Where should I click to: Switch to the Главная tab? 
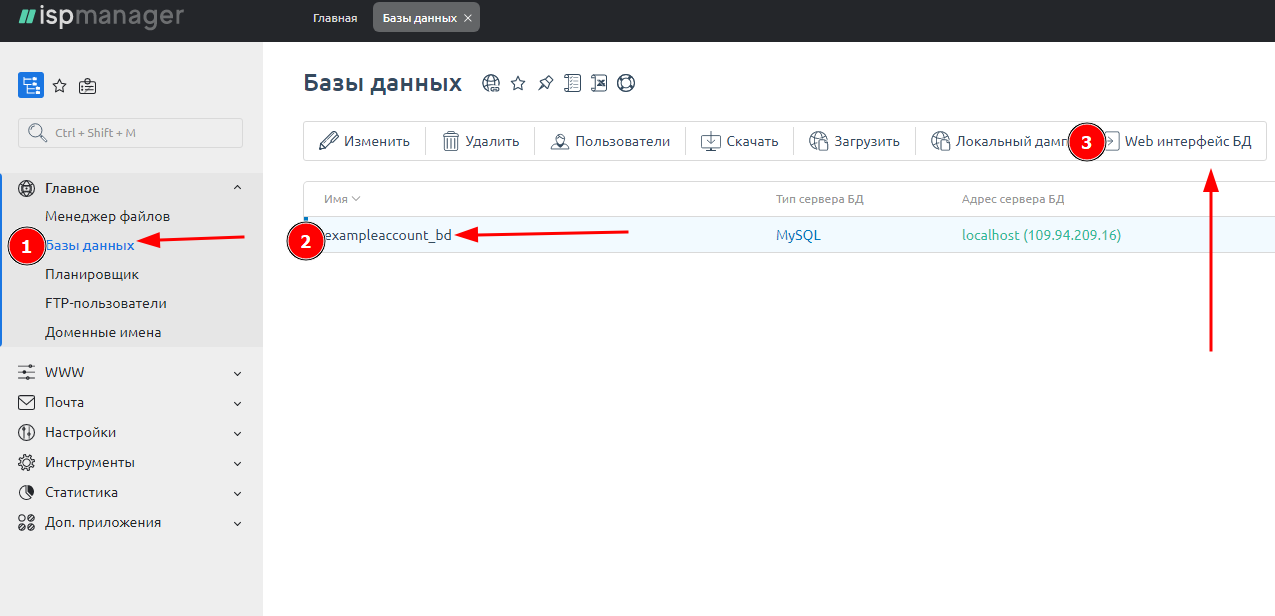335,18
